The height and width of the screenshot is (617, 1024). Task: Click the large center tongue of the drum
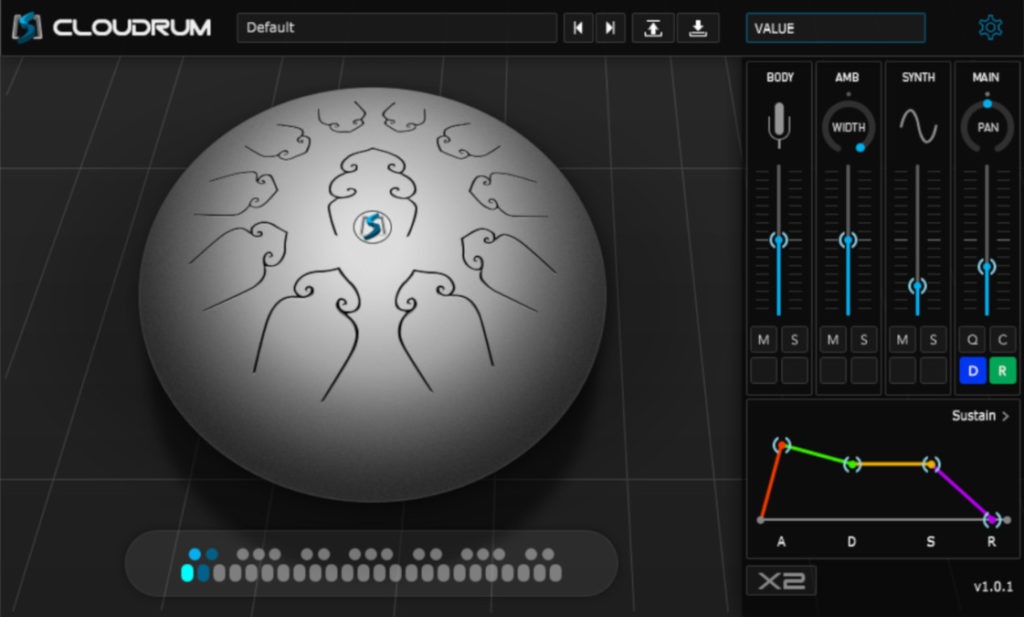(x=372, y=193)
